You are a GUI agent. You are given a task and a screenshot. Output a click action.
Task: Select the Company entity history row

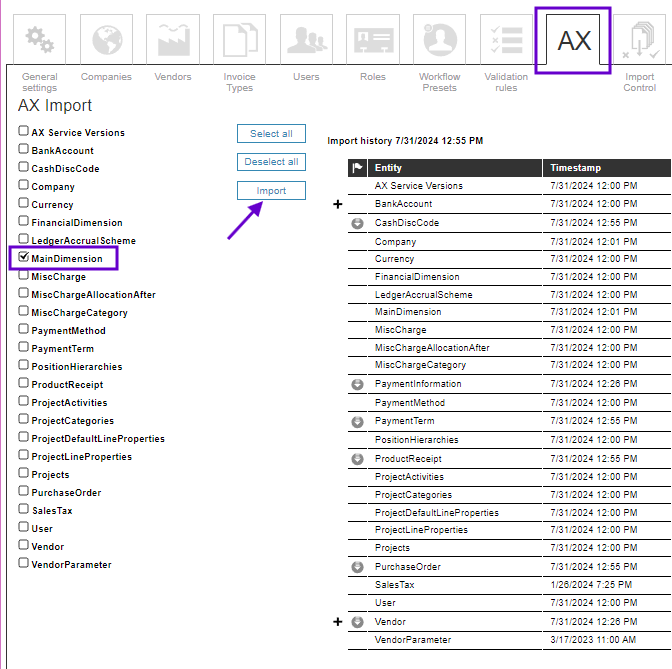coord(509,242)
